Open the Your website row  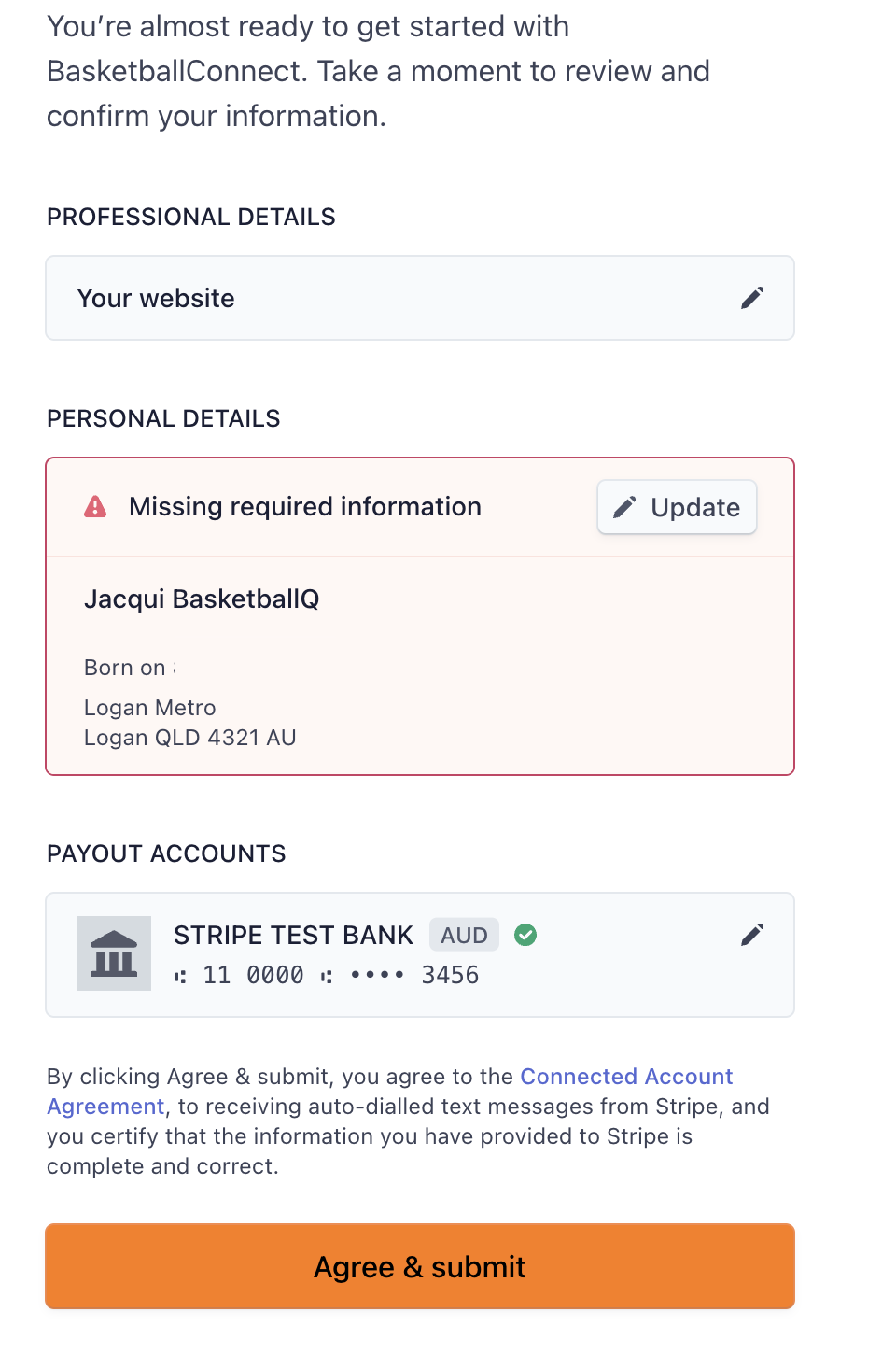pyautogui.click(x=420, y=298)
